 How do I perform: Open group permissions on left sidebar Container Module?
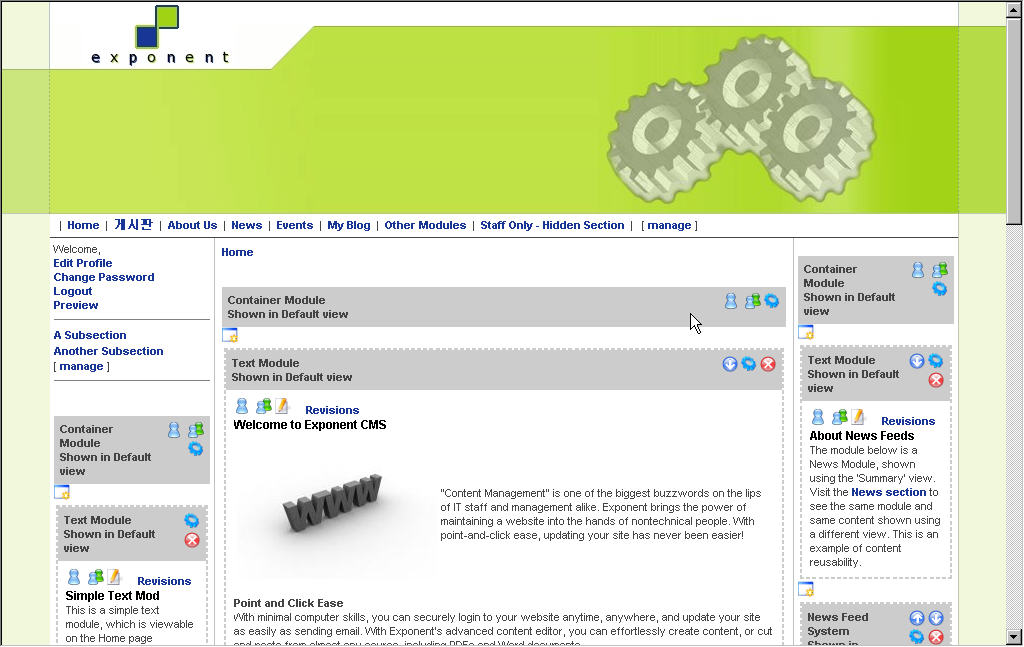[x=196, y=430]
